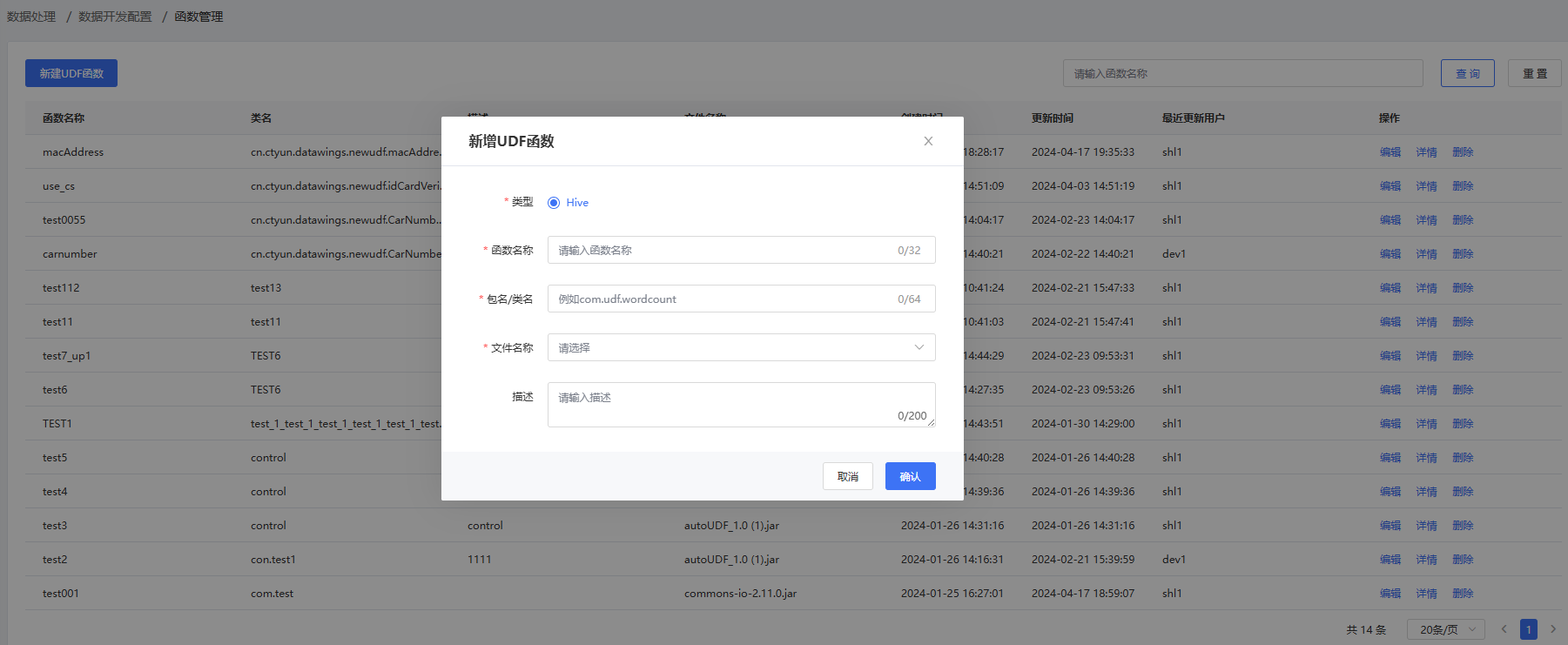1568x645 pixels.
Task: Click the commons-io-2.11.0.jar file cell
Action: pyautogui.click(x=740, y=594)
